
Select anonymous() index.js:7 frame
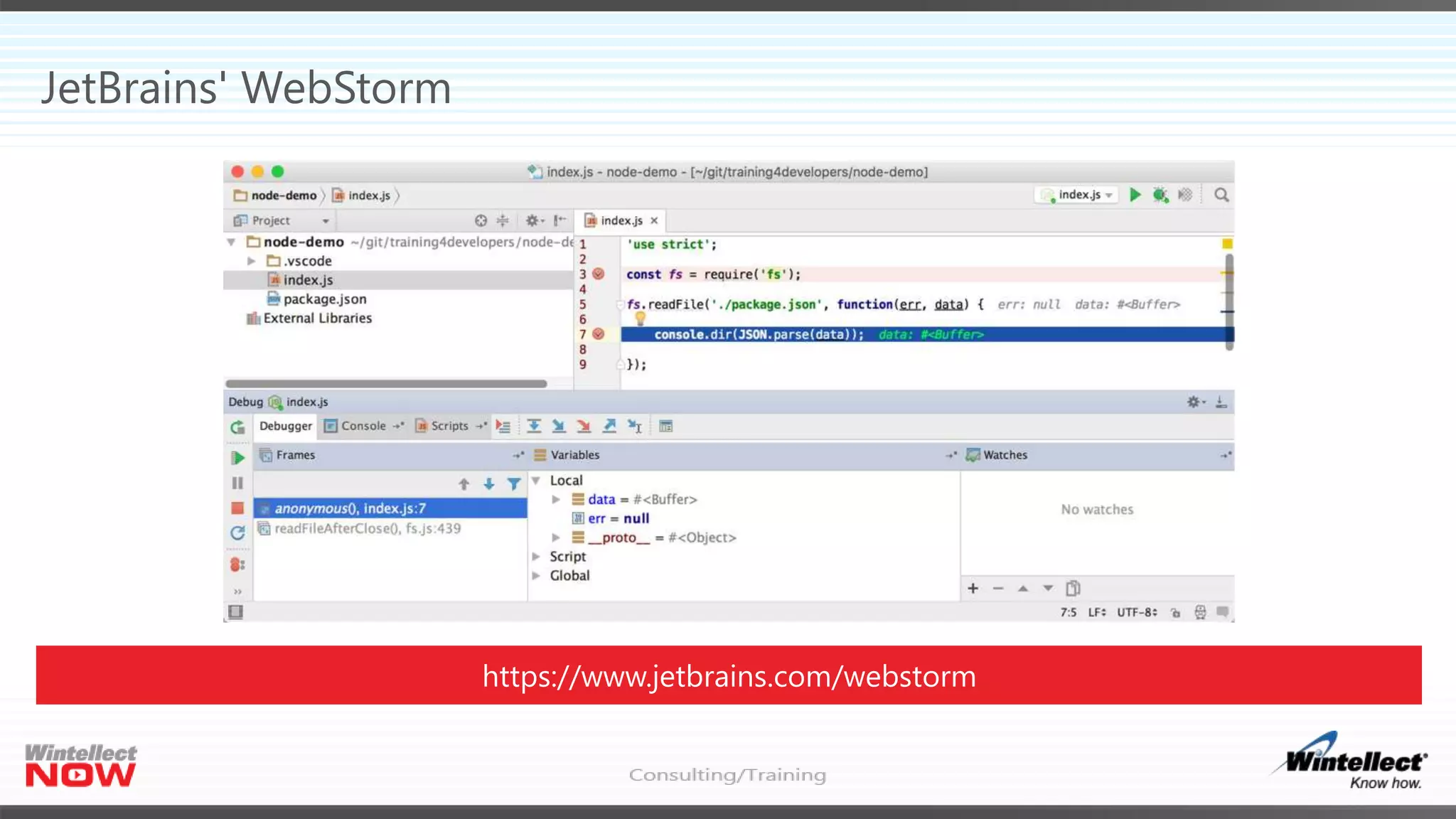(390, 508)
